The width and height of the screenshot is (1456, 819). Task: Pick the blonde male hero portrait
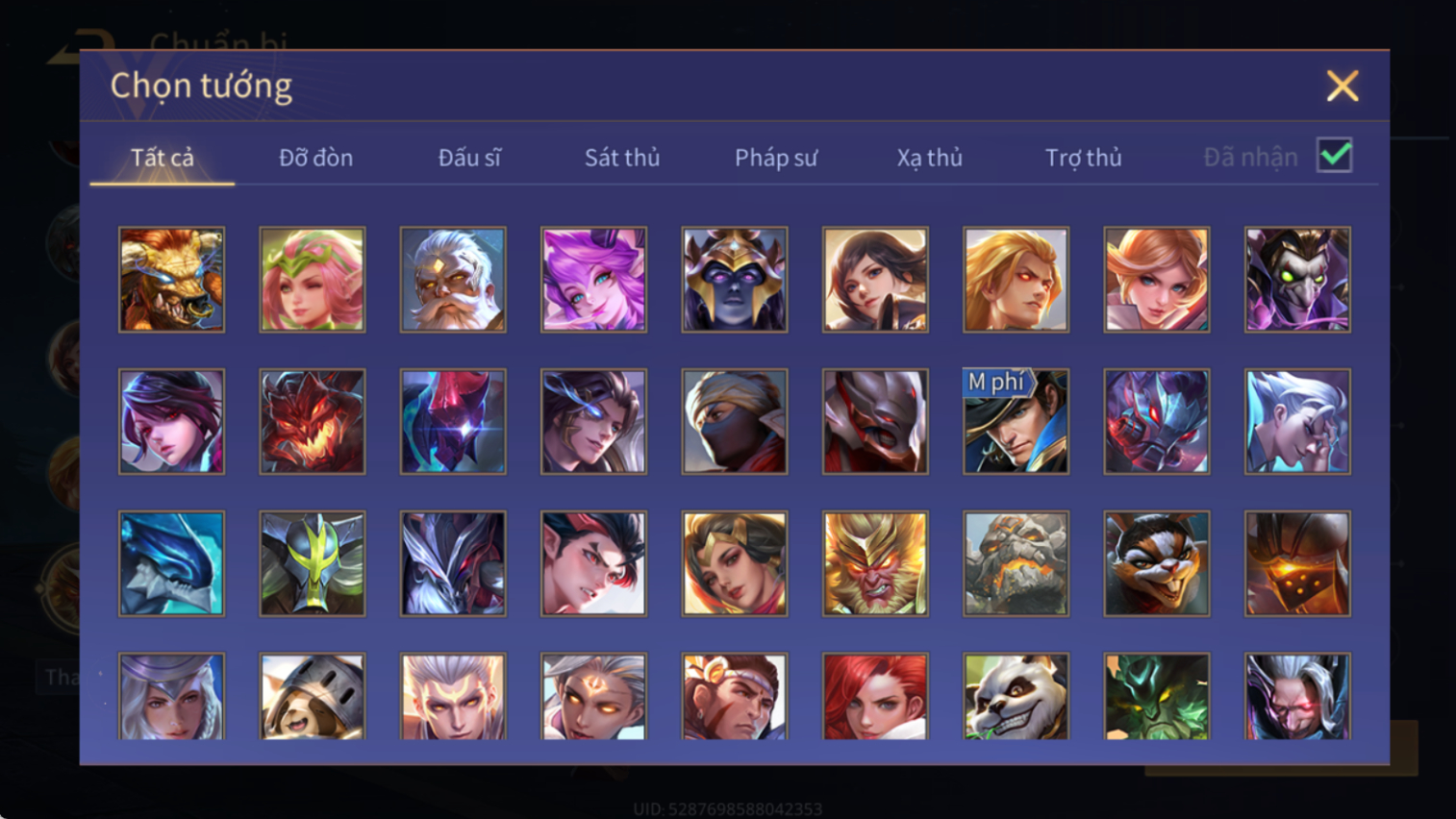pyautogui.click(x=1016, y=280)
